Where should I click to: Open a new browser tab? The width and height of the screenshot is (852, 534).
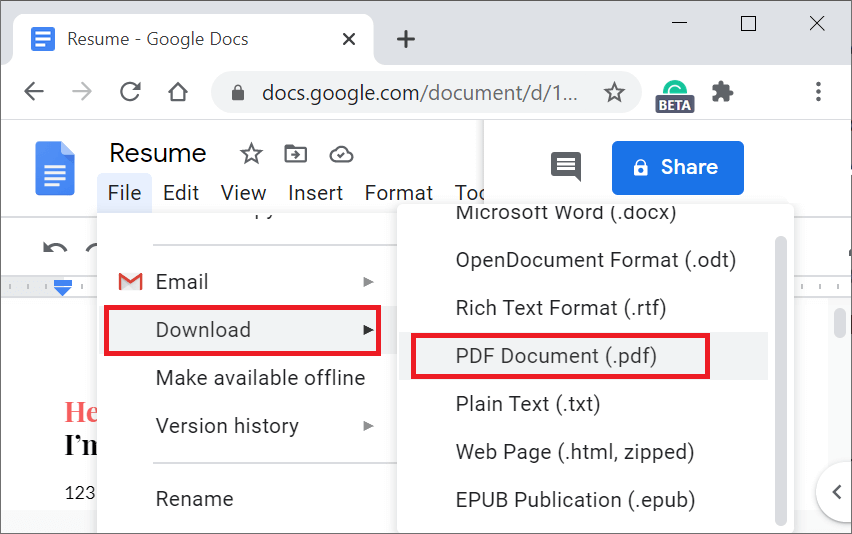click(405, 39)
